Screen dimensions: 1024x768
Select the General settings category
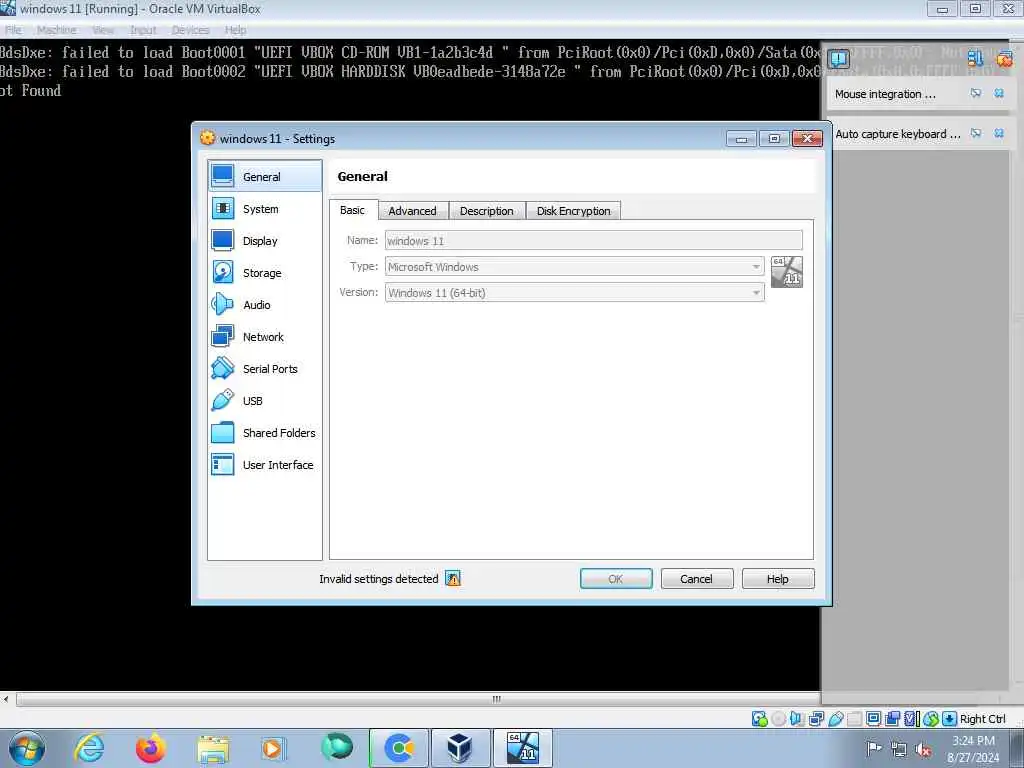(264, 176)
